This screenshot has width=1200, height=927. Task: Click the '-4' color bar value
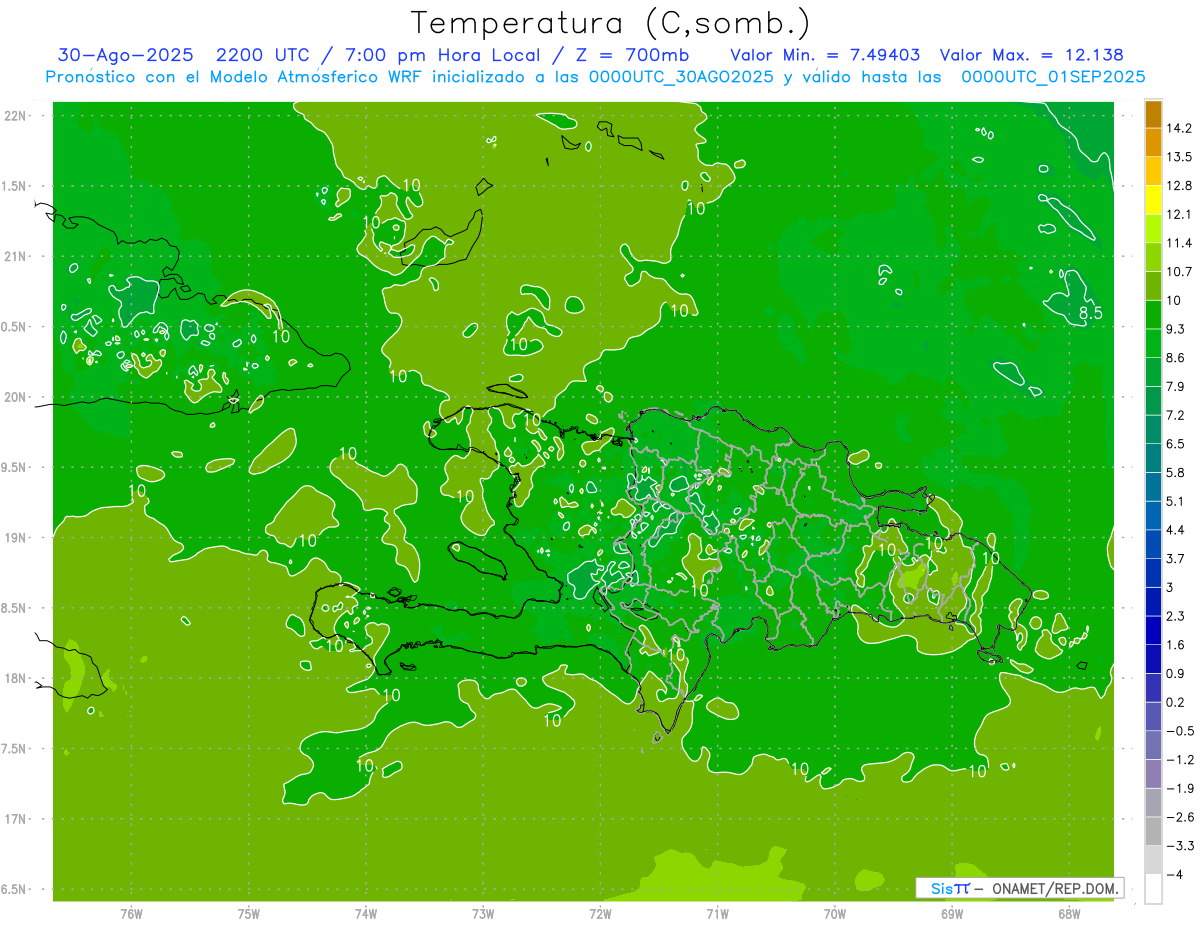click(x=1176, y=874)
